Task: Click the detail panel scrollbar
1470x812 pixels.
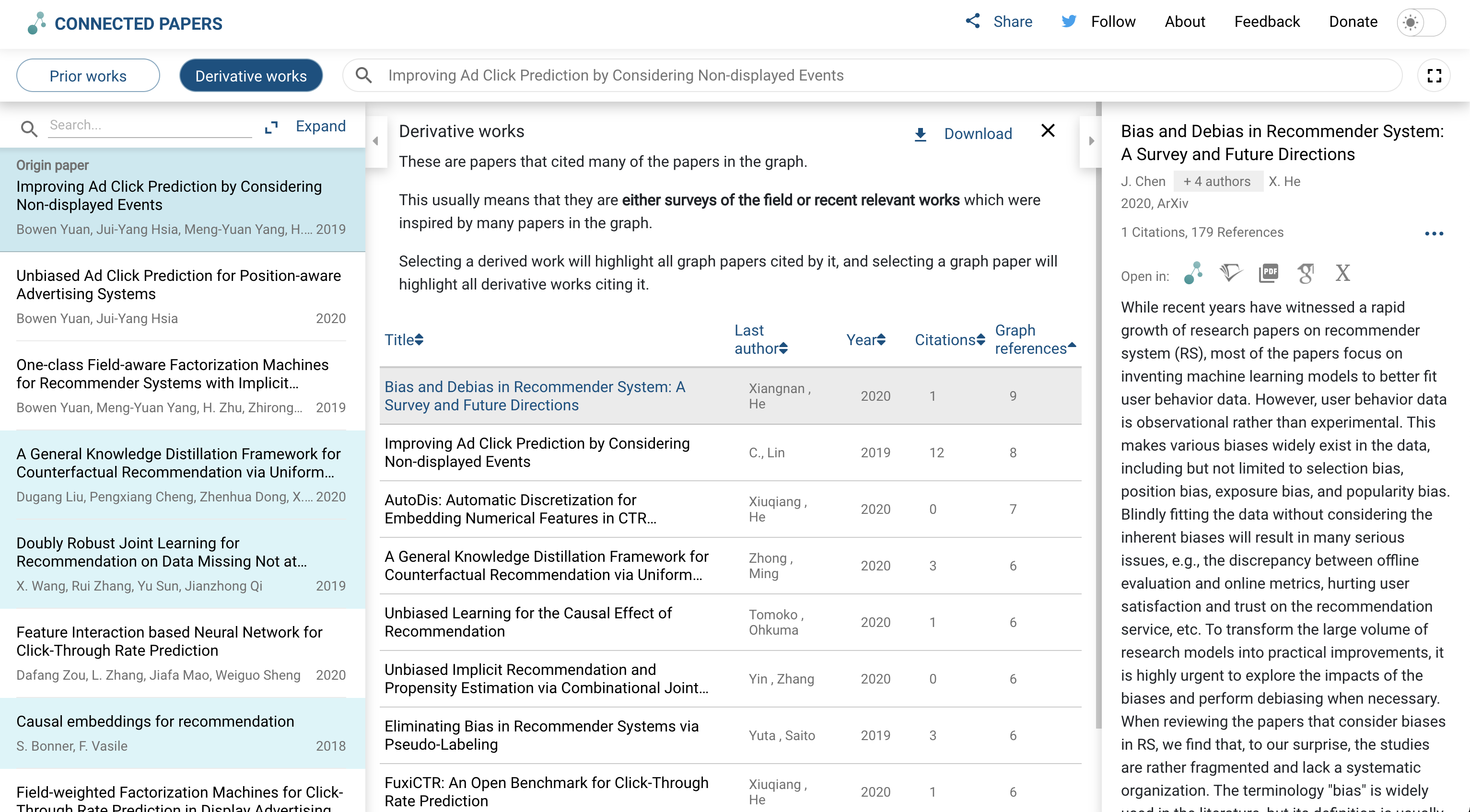Action: click(1098, 416)
